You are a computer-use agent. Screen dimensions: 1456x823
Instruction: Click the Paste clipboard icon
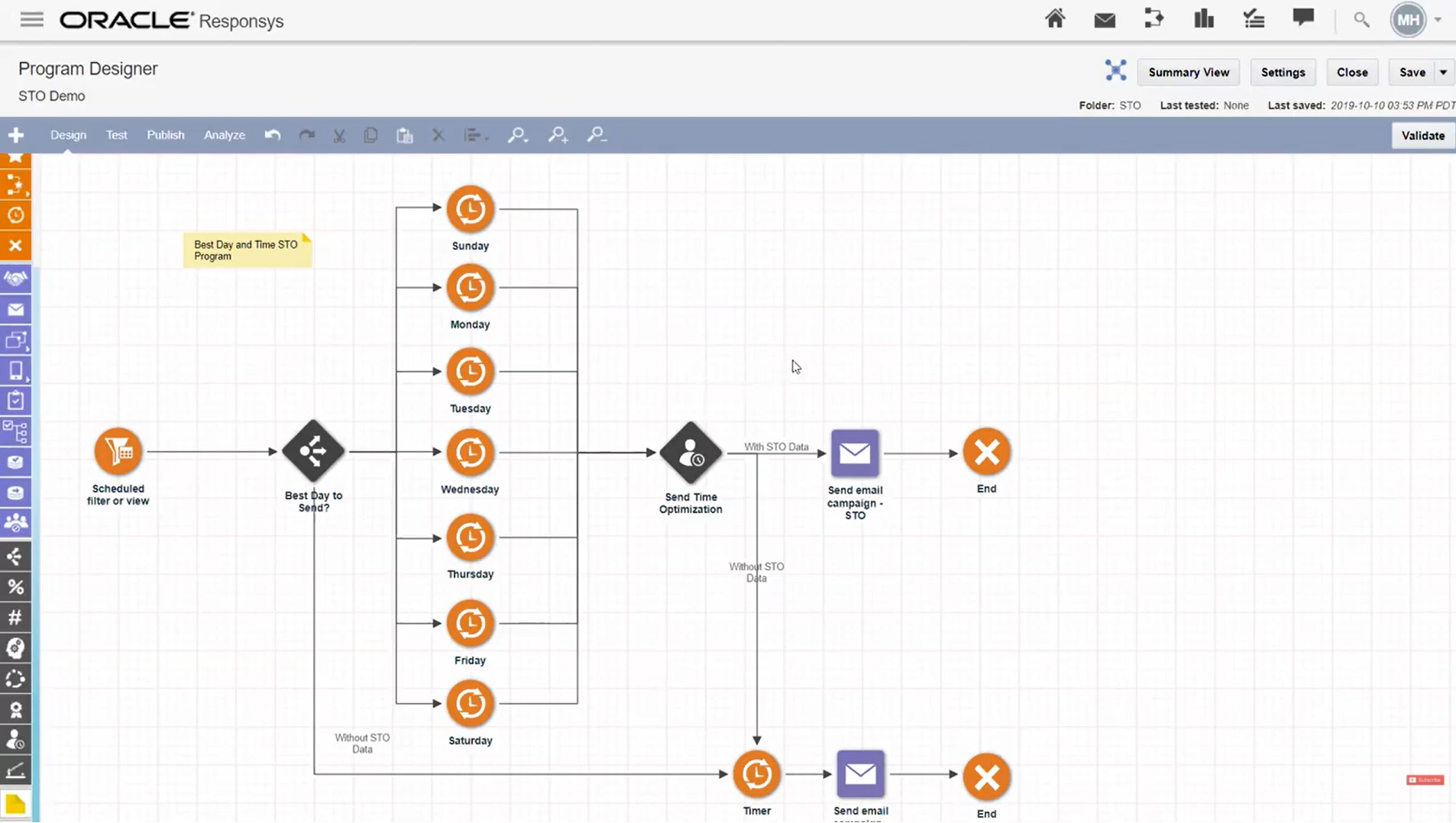click(x=405, y=135)
